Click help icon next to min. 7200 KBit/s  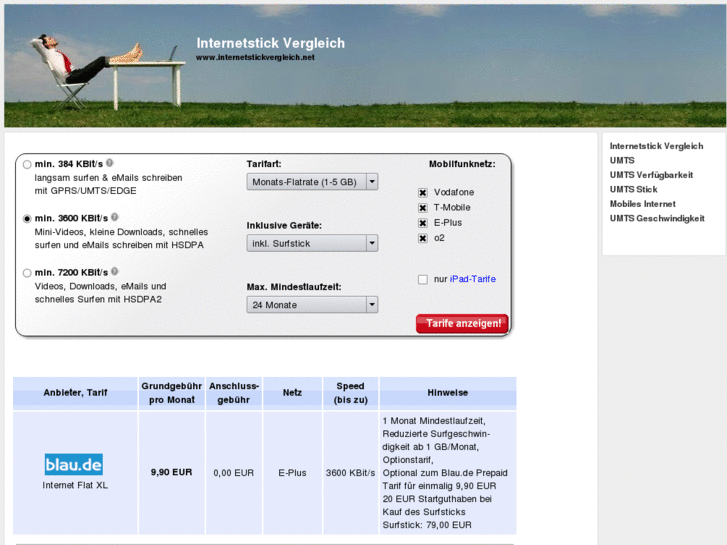[x=115, y=271]
